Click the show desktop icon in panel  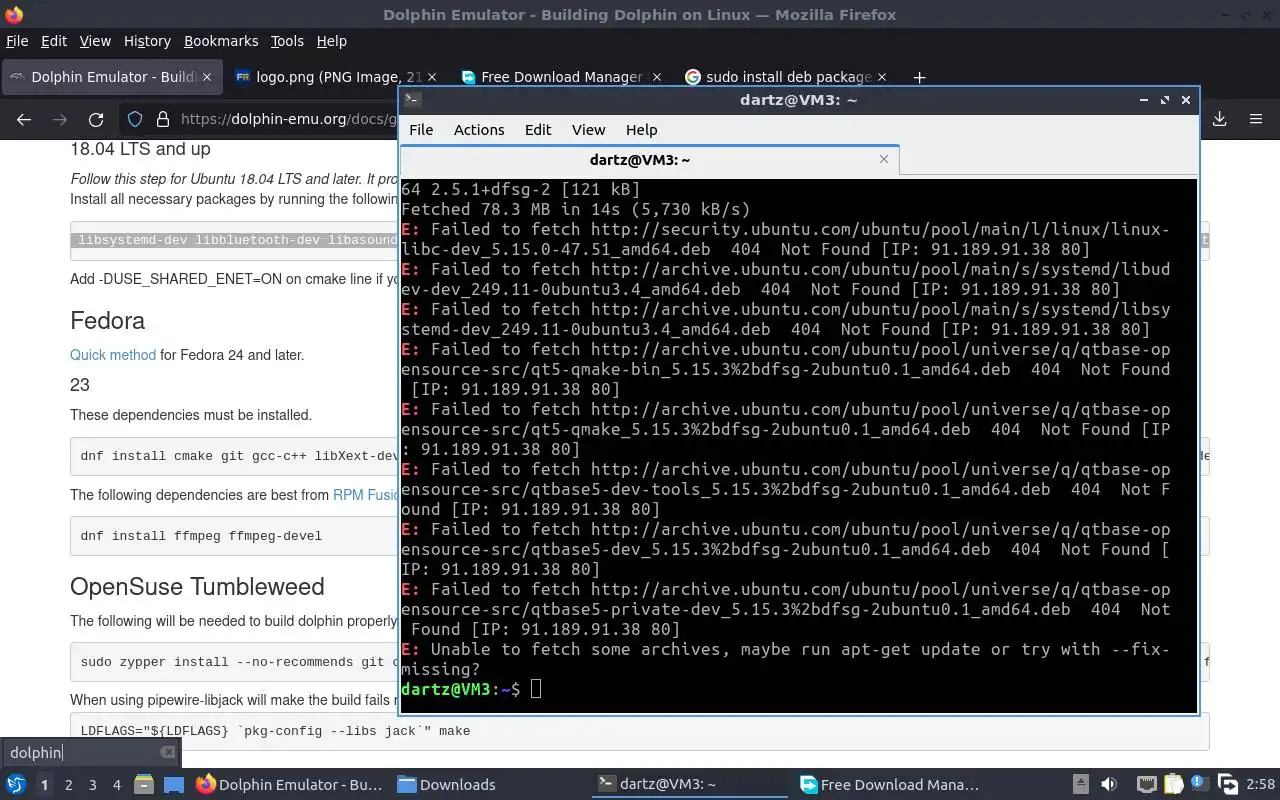pos(174,785)
